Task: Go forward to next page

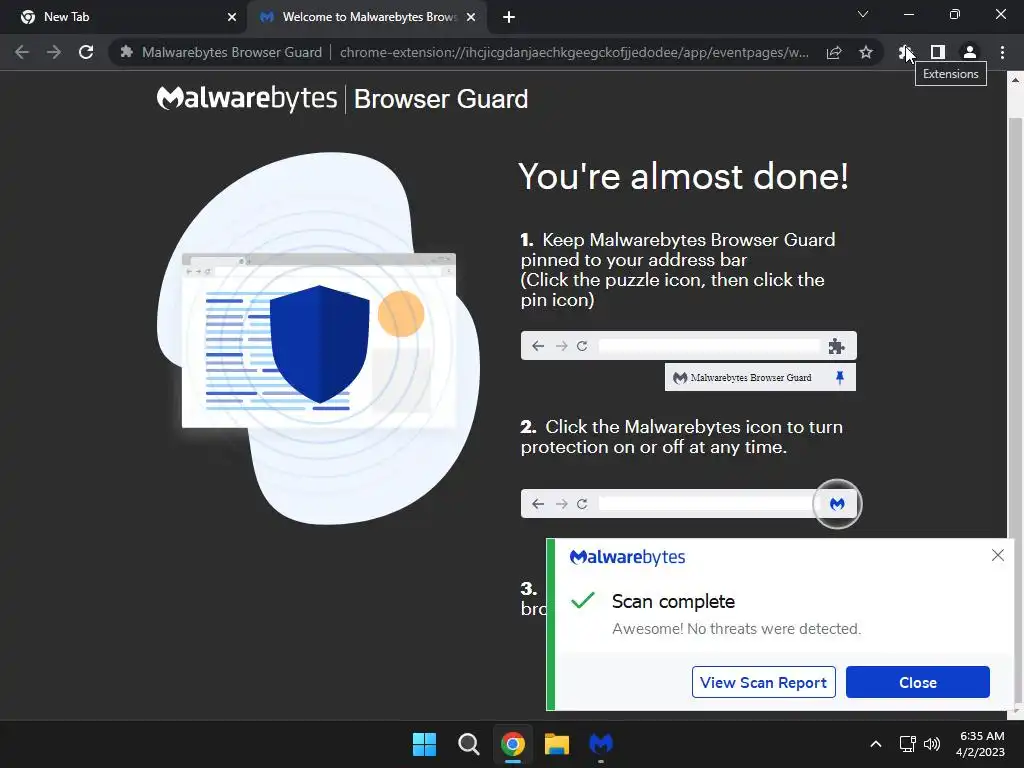Action: (54, 52)
